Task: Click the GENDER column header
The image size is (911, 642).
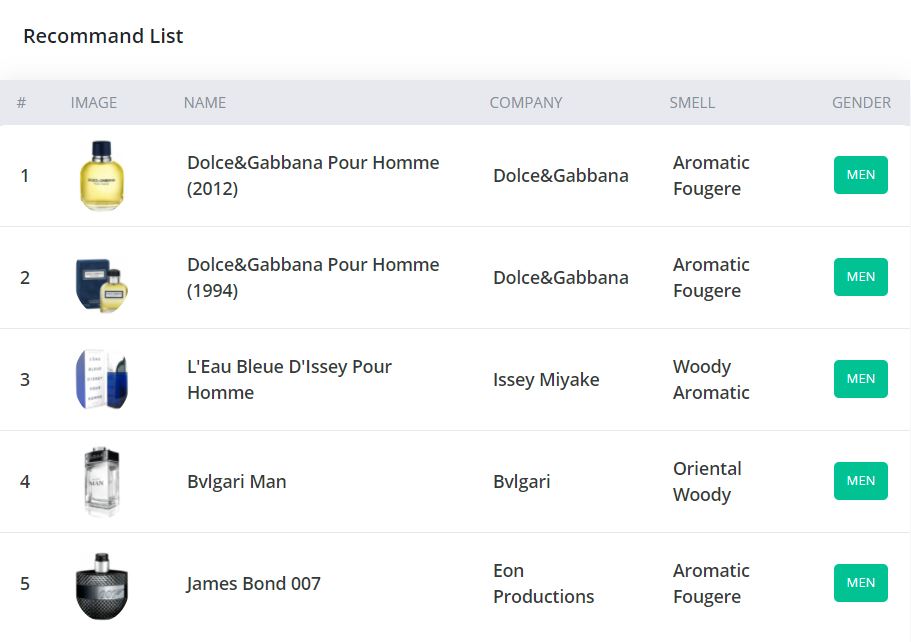Action: click(861, 102)
